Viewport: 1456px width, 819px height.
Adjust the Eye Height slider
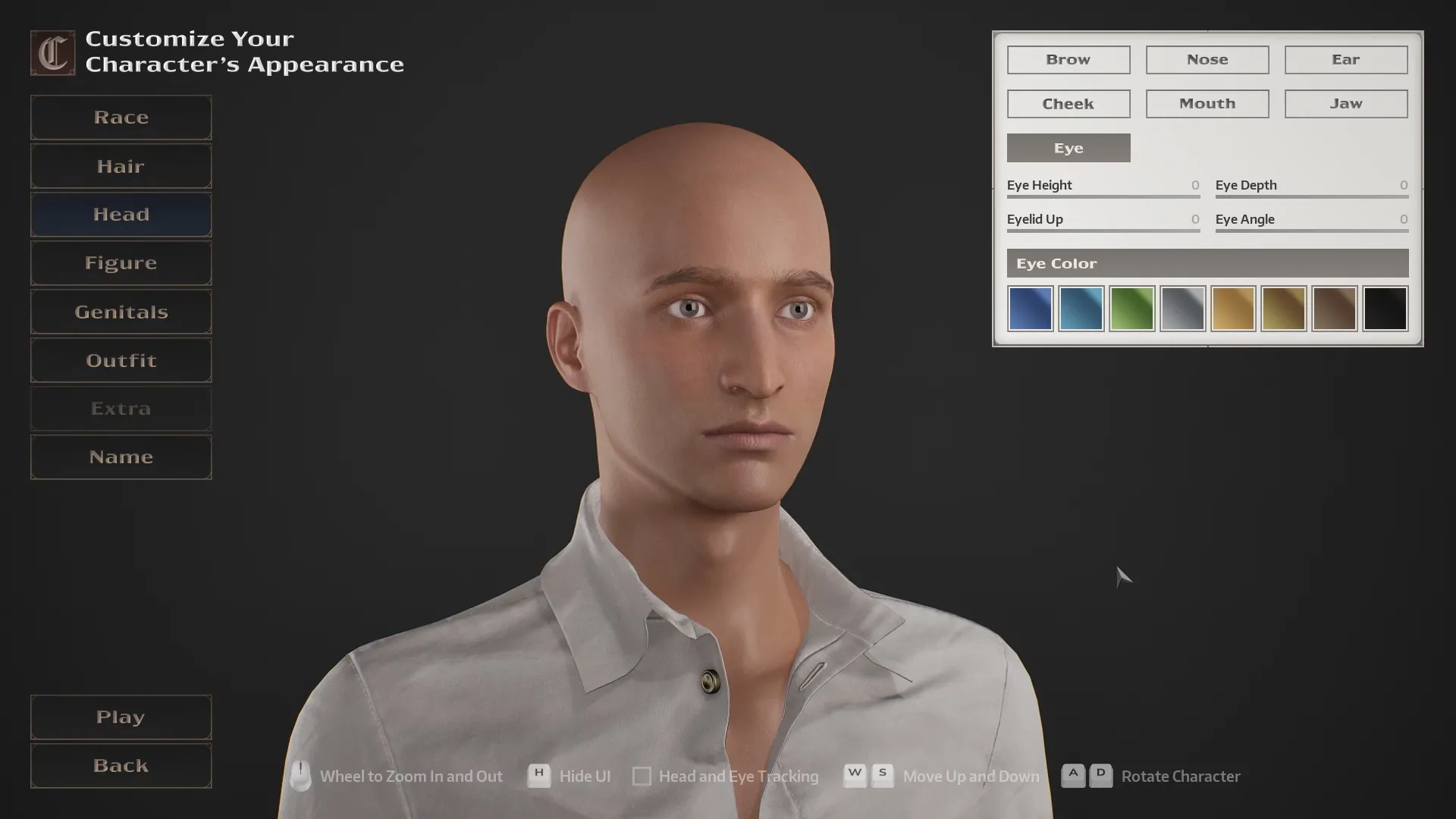[1103, 196]
